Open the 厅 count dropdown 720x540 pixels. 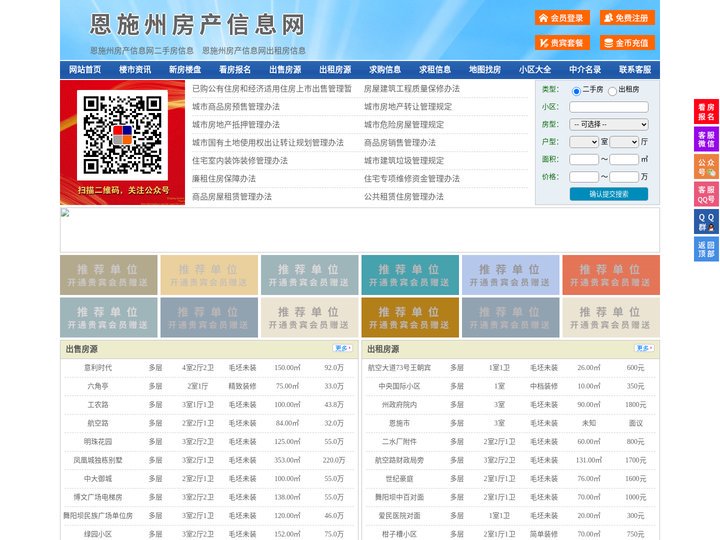(x=624, y=142)
